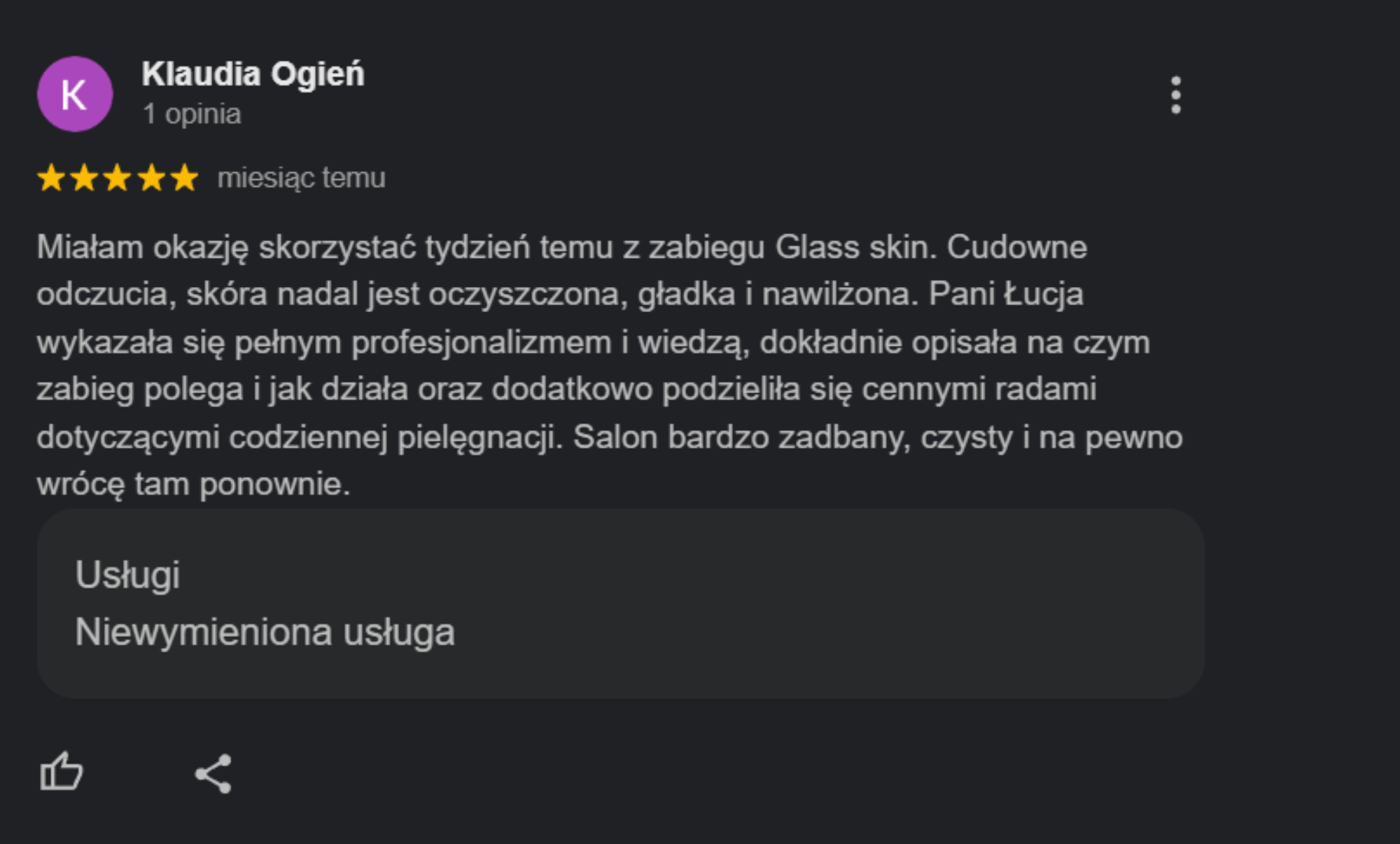1400x844 pixels.
Task: Click the 'miesiąc temu' timestamp
Action: [301, 178]
